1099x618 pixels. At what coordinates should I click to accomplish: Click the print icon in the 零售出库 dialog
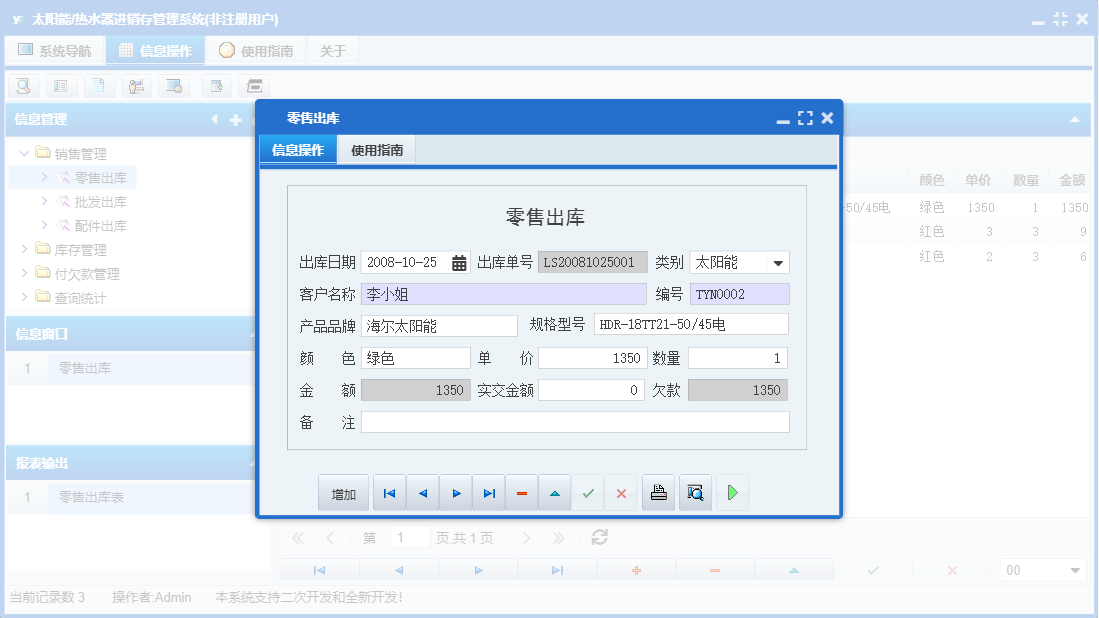coord(657,491)
